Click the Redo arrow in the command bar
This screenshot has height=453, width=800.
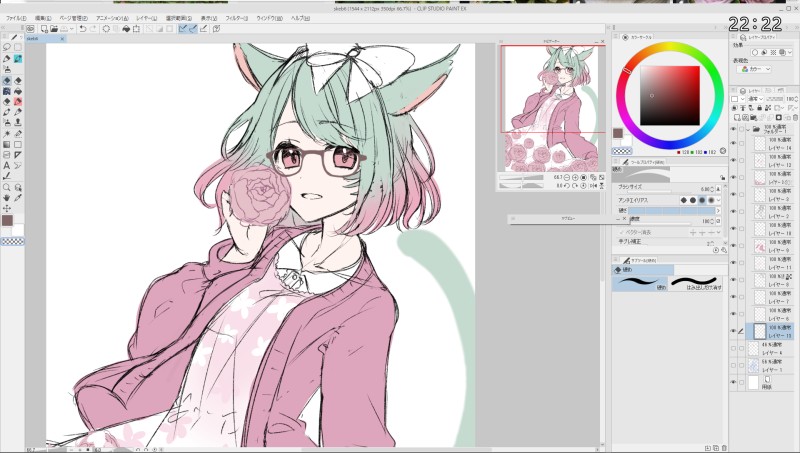pos(93,29)
